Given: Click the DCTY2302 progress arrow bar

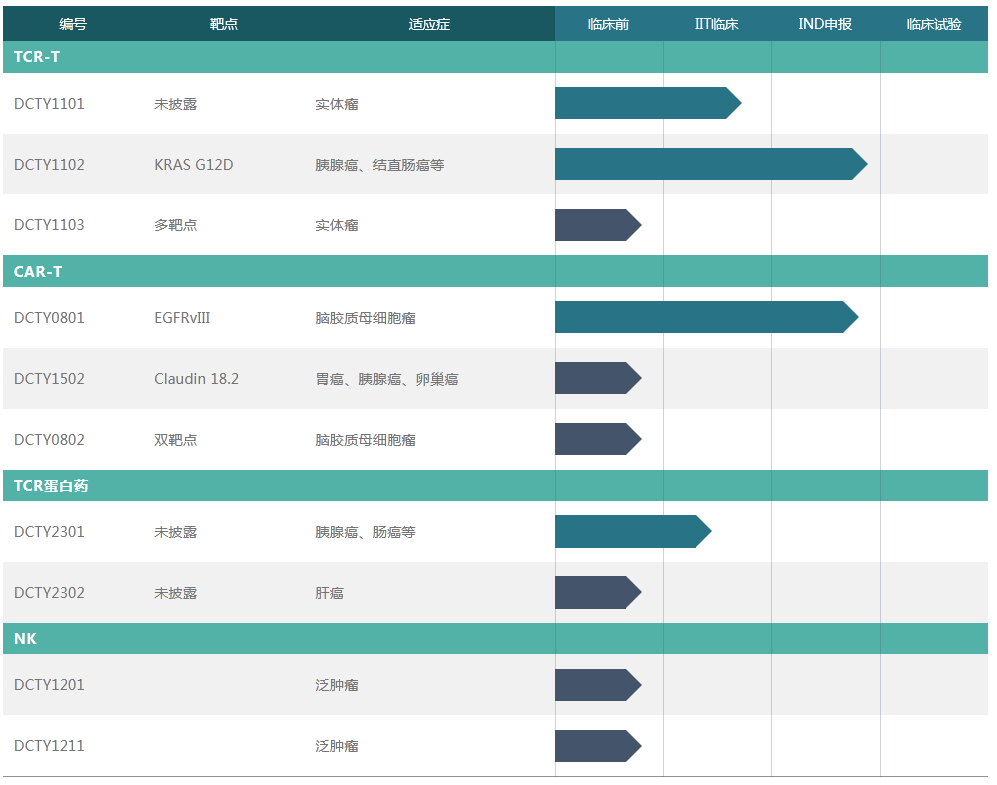Looking at the screenshot, I should tap(598, 592).
